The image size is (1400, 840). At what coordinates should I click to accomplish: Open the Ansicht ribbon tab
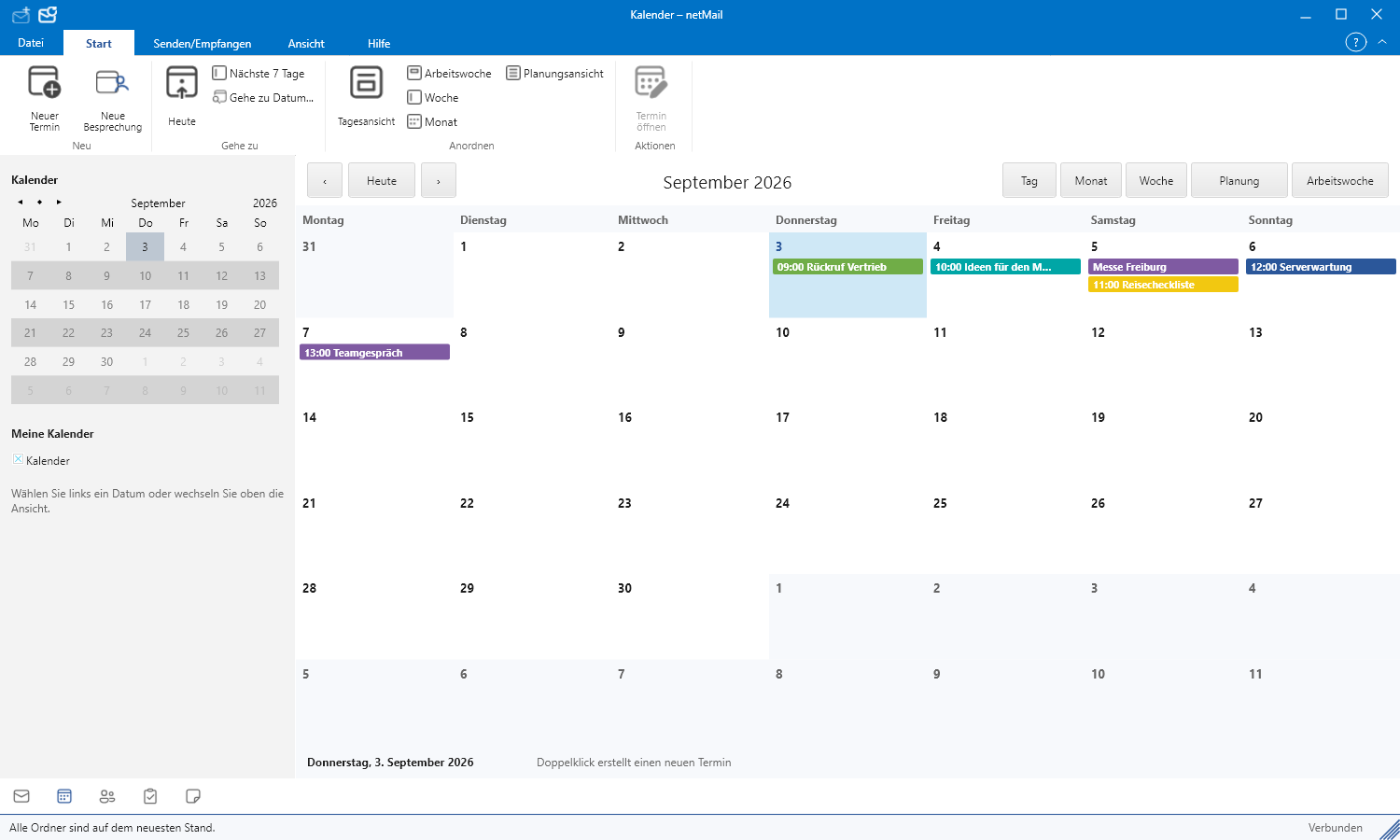[306, 43]
